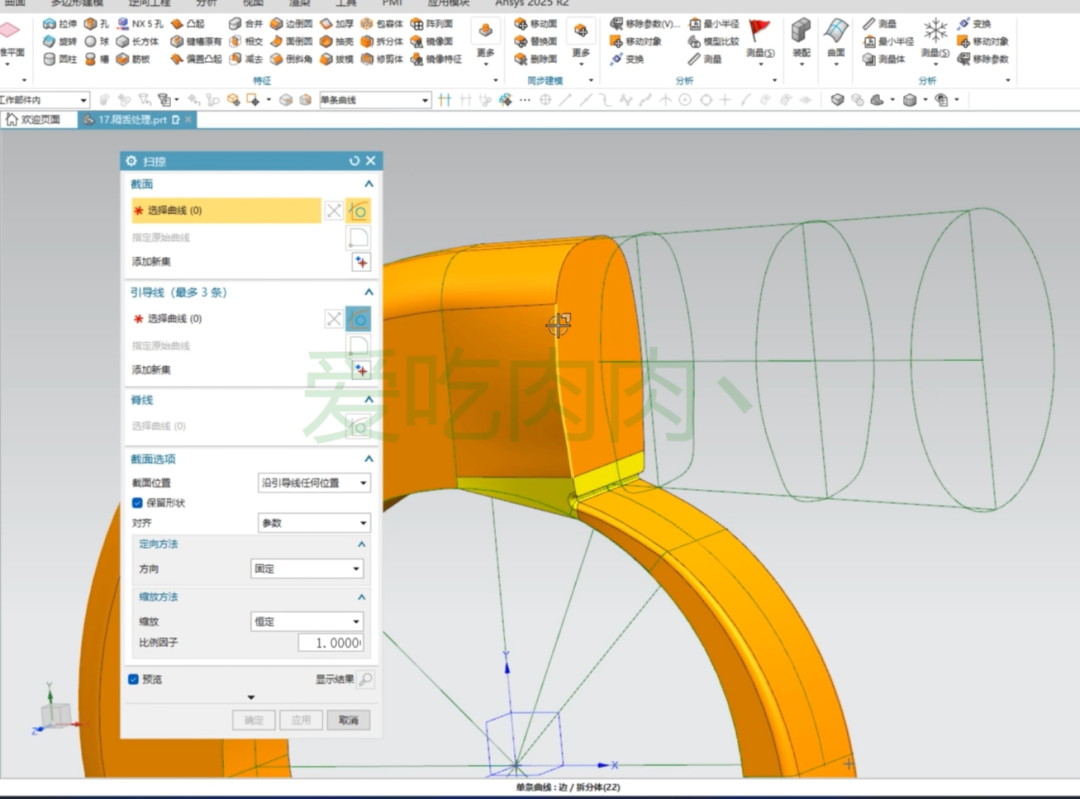This screenshot has width=1080, height=799.
Task: Select the 圆柱 cylinder tool
Action: click(60, 59)
